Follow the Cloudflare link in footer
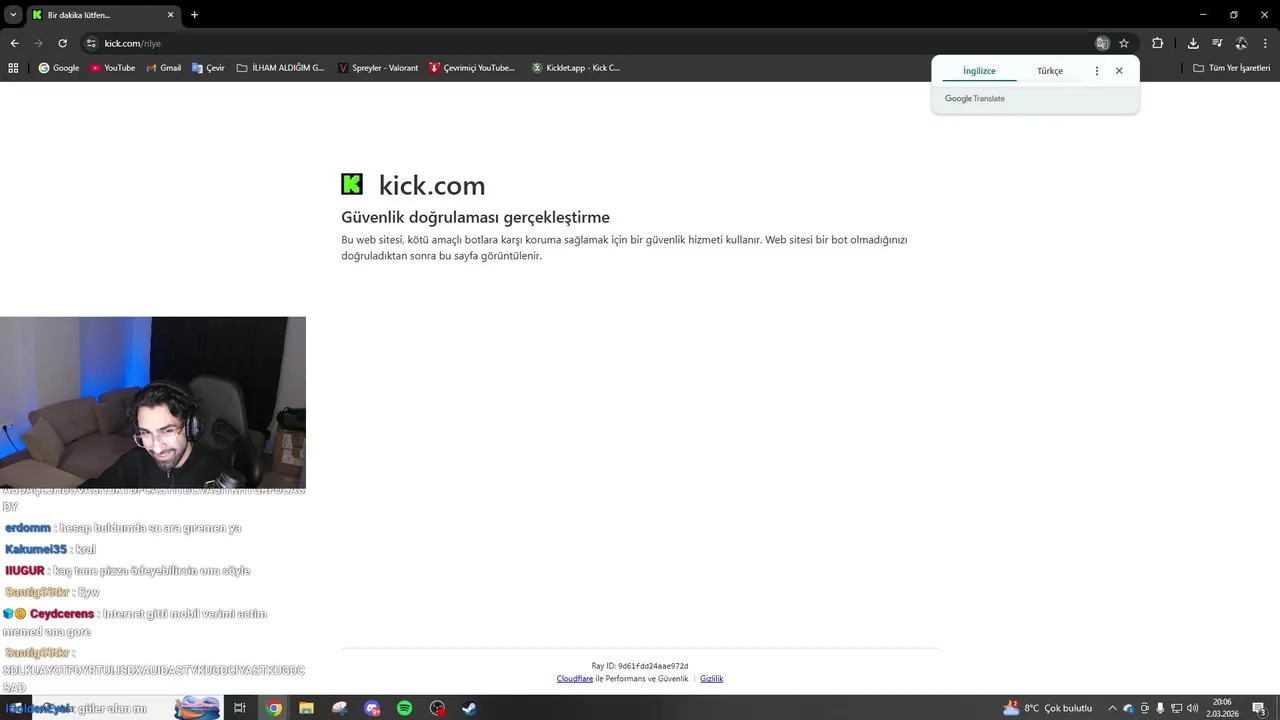Image resolution: width=1280 pixels, height=720 pixels. tap(575, 678)
